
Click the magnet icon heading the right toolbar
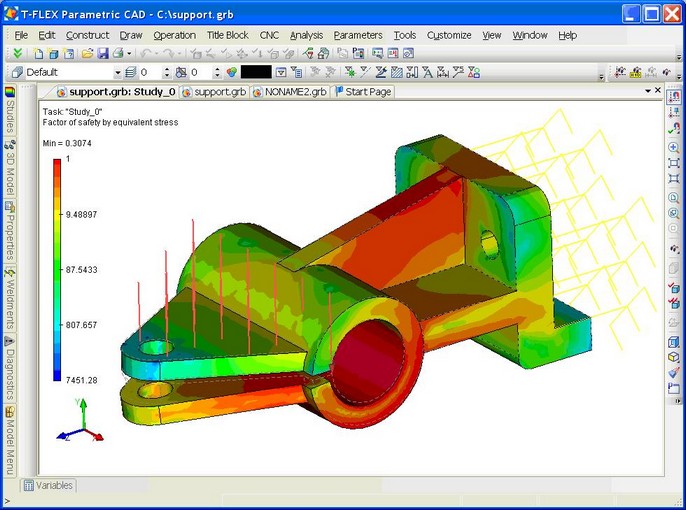pyautogui.click(x=674, y=96)
